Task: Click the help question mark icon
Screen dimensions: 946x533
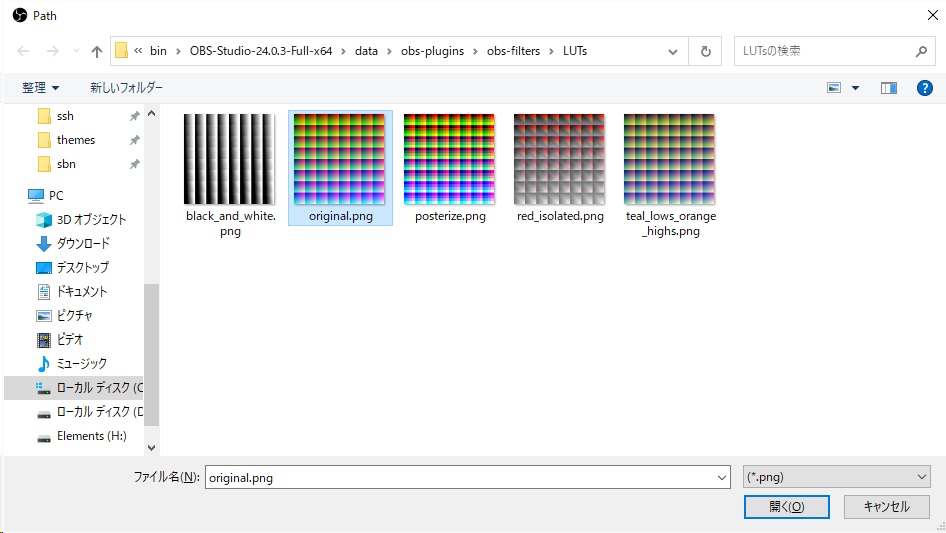Action: [x=924, y=88]
